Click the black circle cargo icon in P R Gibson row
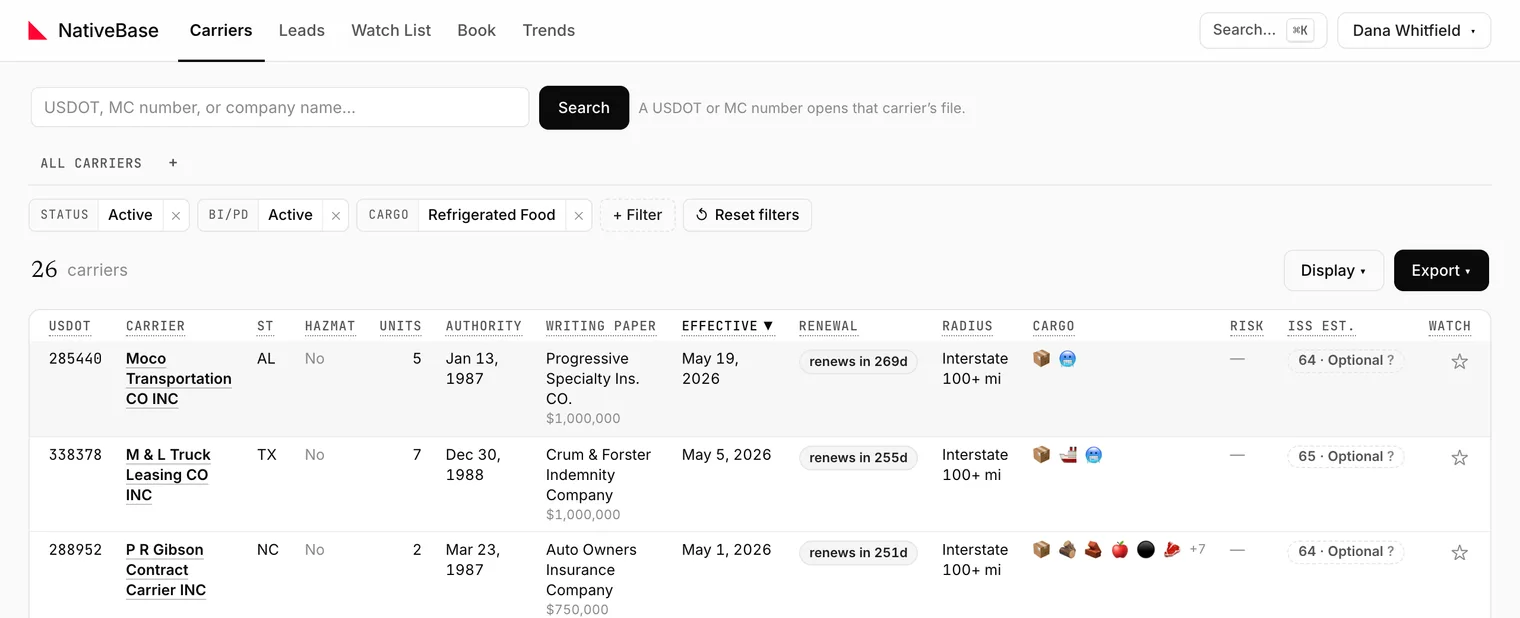Screen dimensions: 1520x618 1146,549
